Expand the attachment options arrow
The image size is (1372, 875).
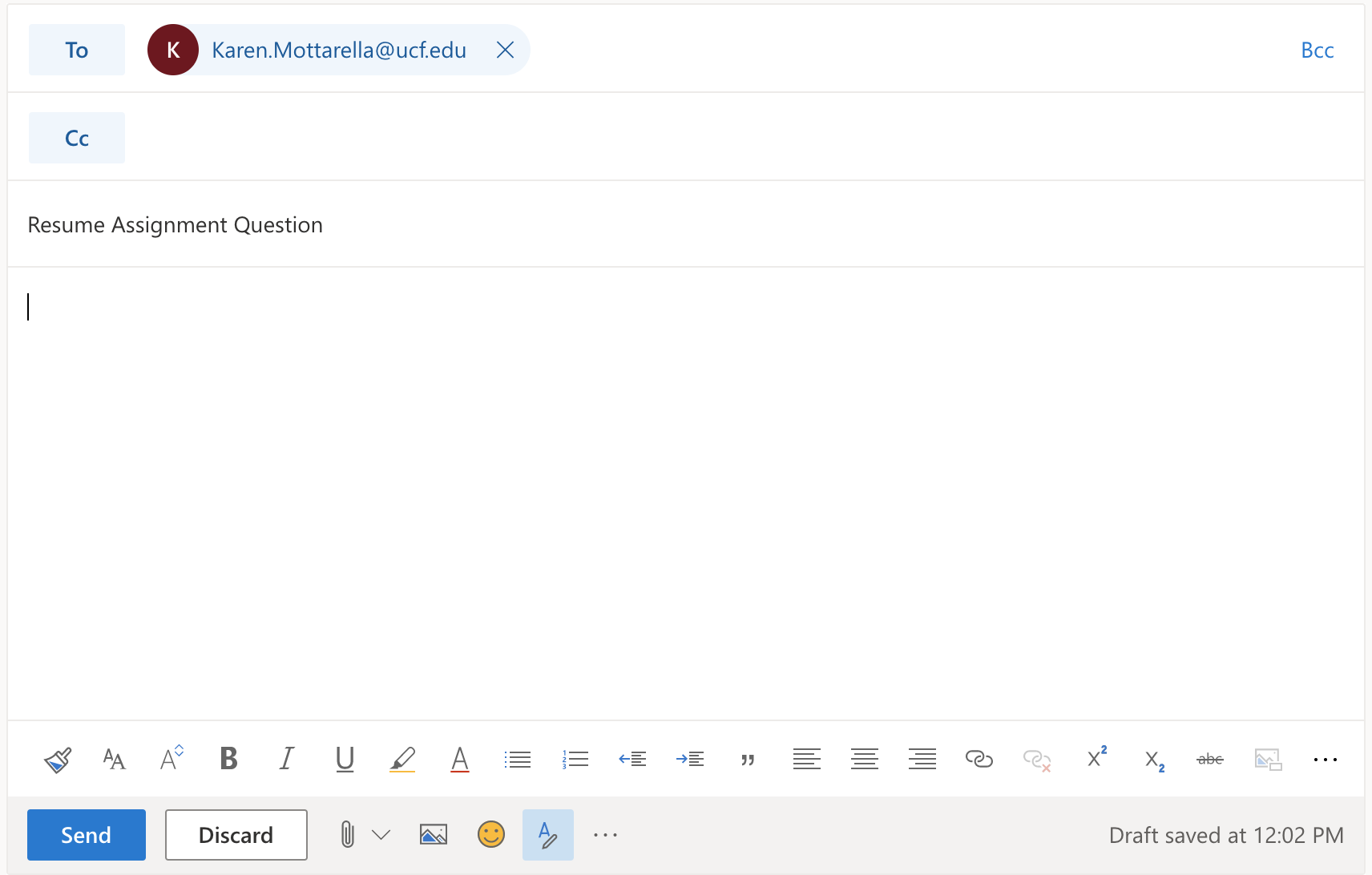click(x=381, y=835)
